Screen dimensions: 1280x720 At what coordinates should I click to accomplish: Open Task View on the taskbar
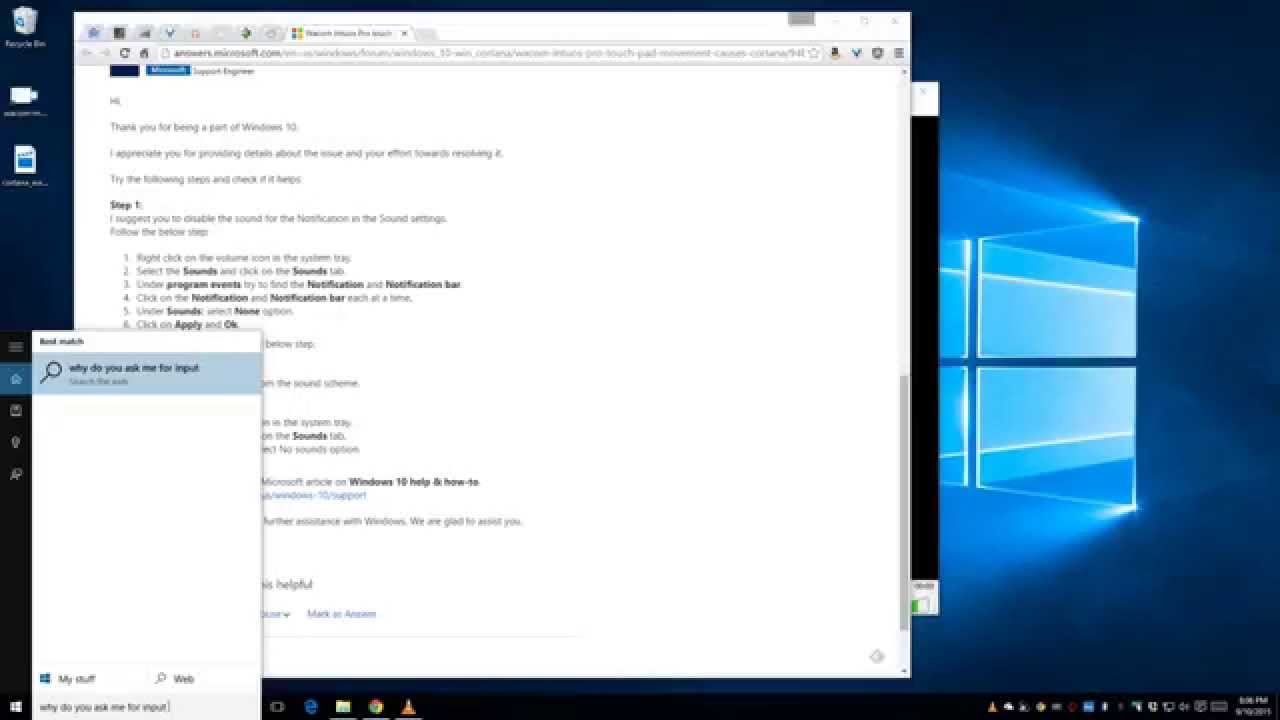tap(277, 707)
